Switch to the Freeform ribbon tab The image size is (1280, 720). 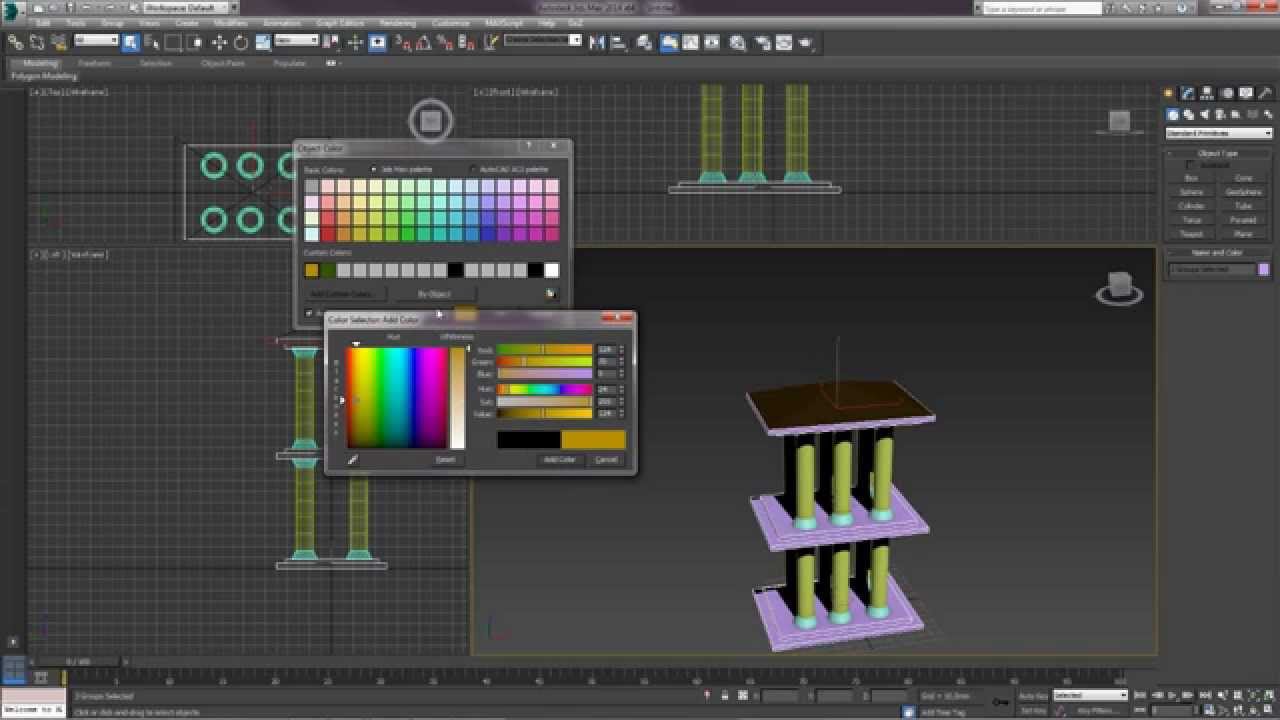click(x=95, y=63)
